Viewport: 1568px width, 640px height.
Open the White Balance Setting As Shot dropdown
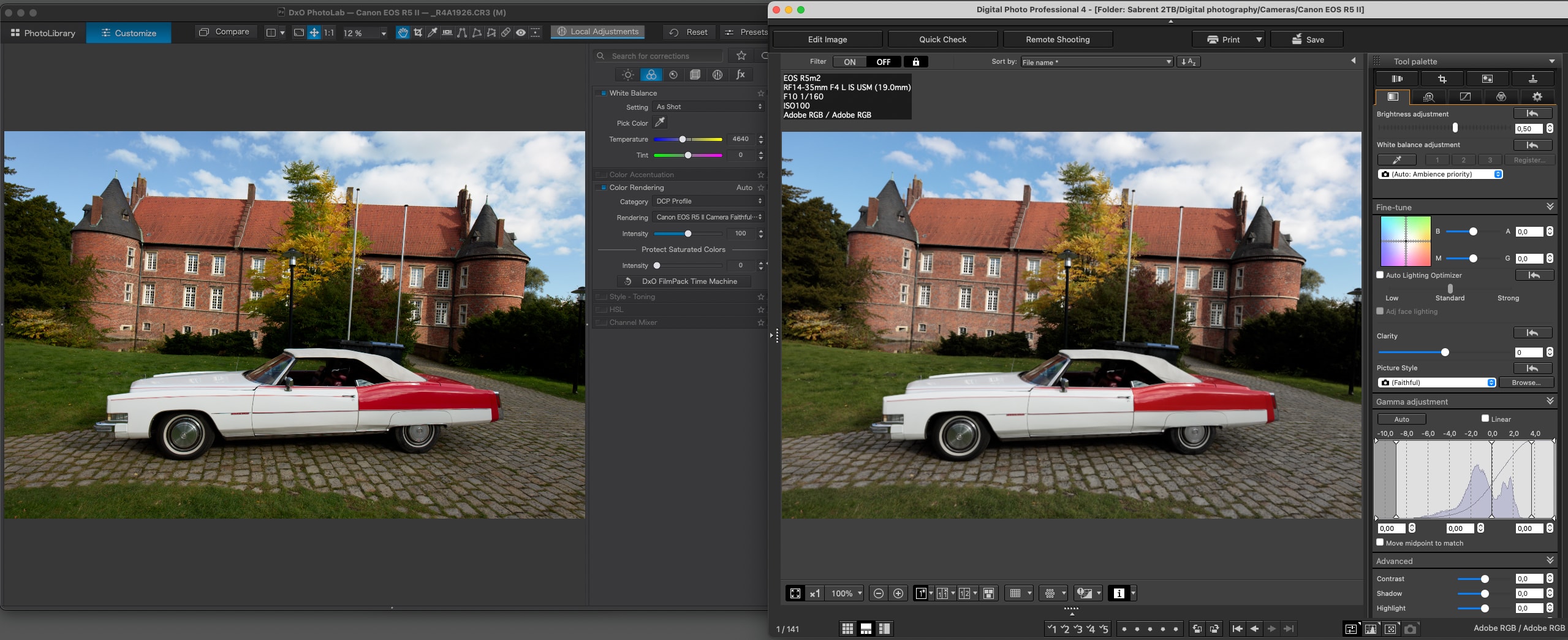tap(708, 107)
